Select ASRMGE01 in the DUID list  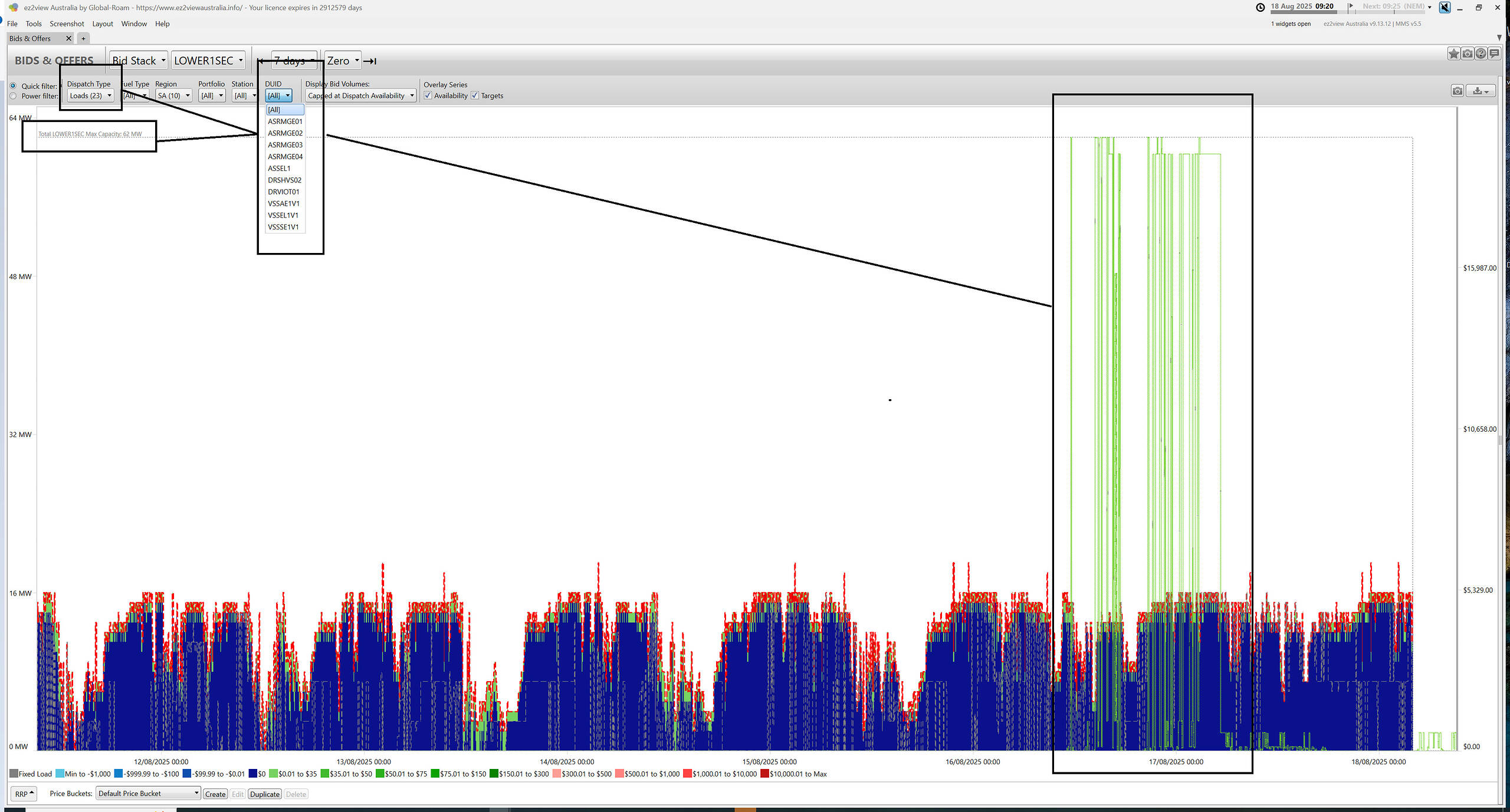click(x=285, y=121)
